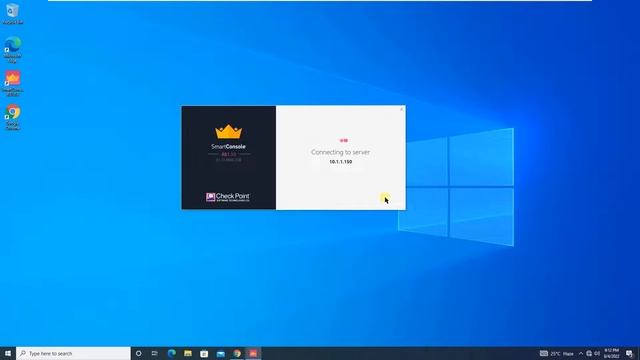The width and height of the screenshot is (640, 360).
Task: Show hidden system tray icons
Action: pos(581,353)
